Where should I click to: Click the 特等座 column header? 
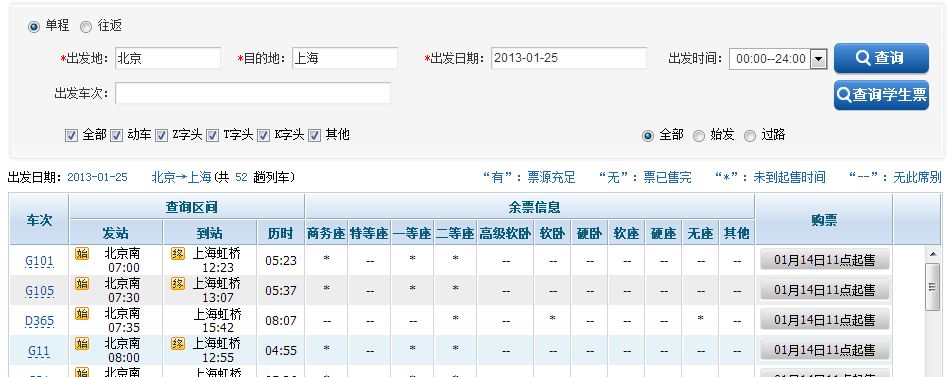(369, 233)
